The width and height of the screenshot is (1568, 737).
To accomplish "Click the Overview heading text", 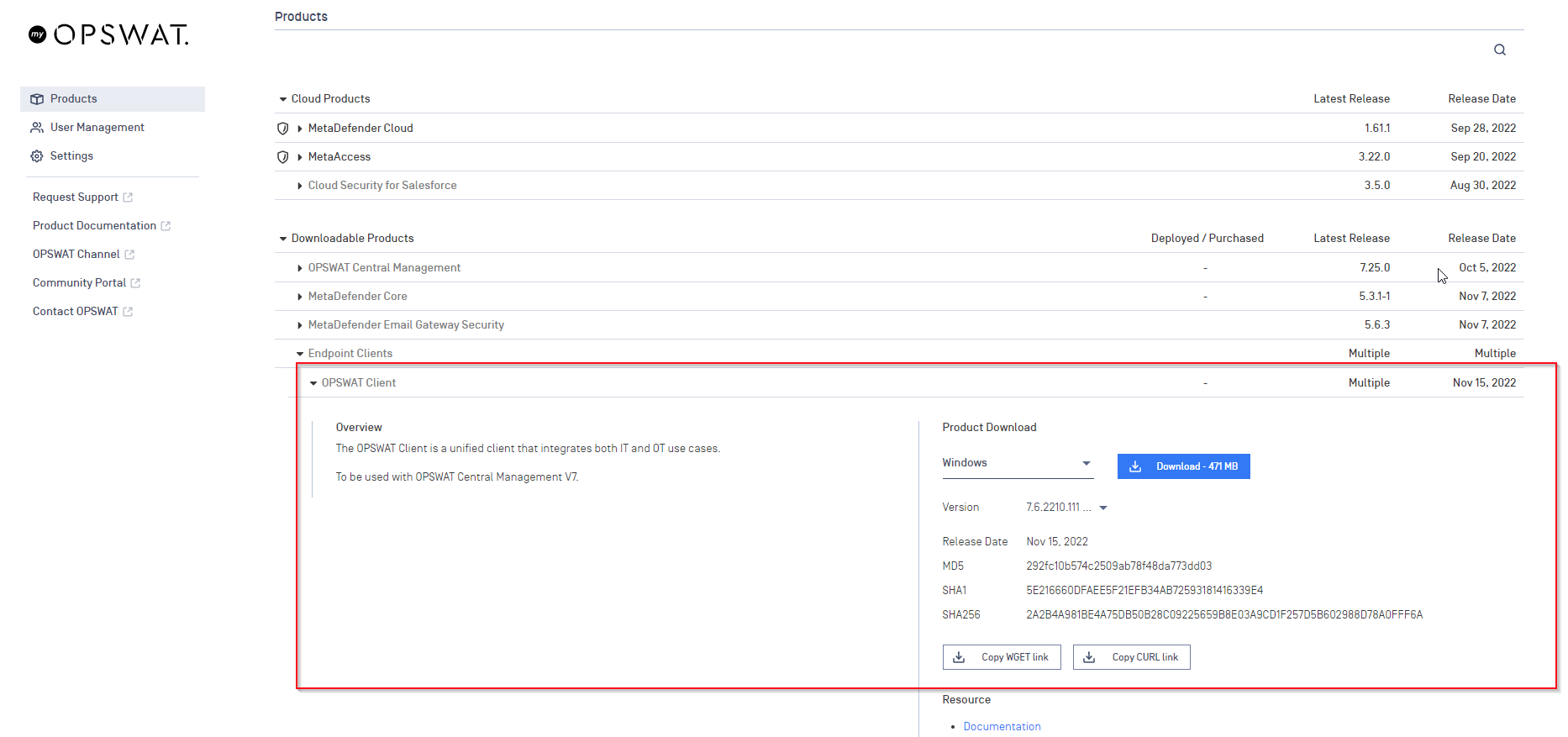I will 359,428.
